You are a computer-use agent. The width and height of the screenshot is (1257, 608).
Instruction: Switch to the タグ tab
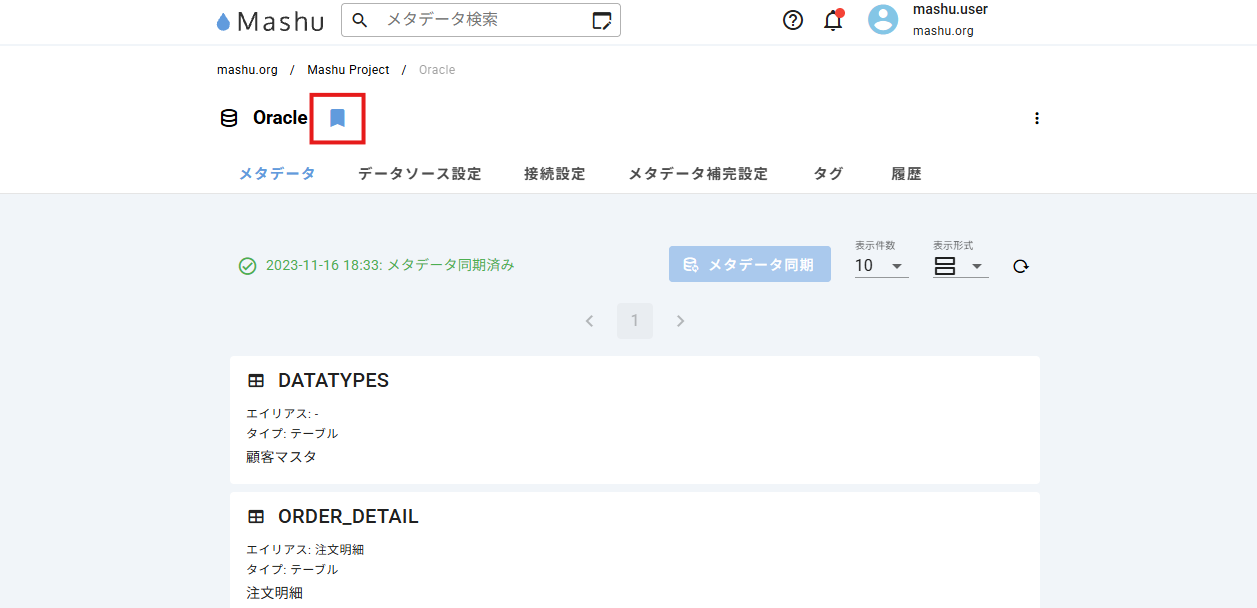[x=828, y=173]
